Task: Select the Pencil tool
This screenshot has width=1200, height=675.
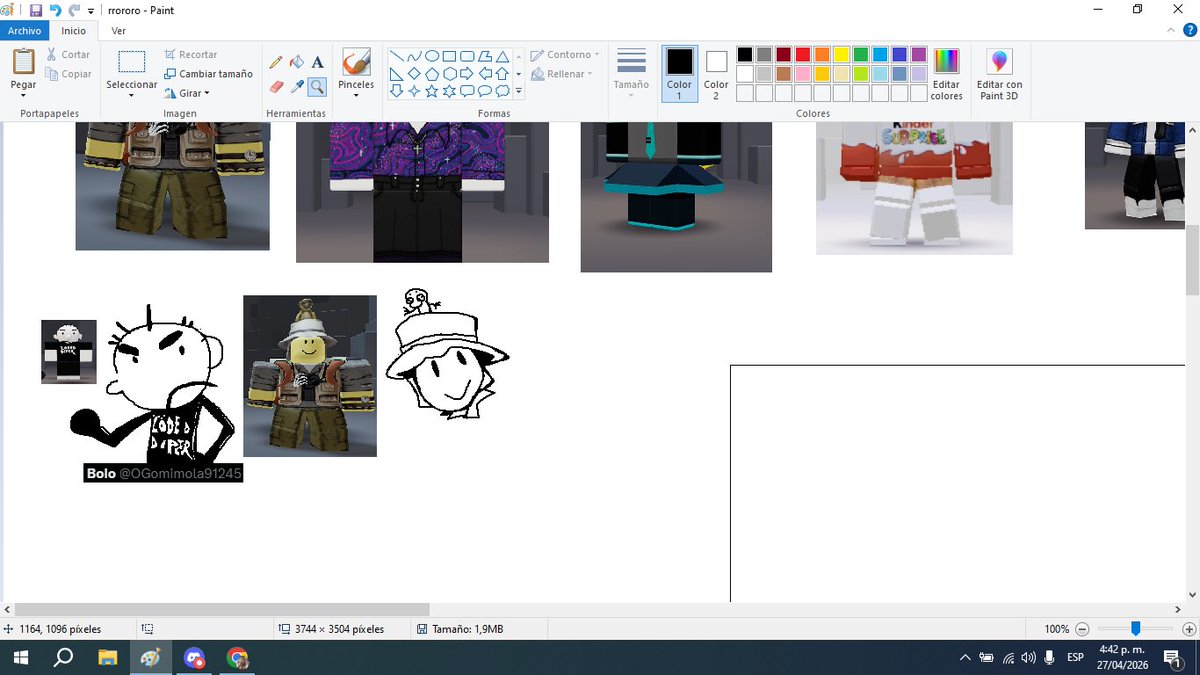Action: pyautogui.click(x=277, y=63)
